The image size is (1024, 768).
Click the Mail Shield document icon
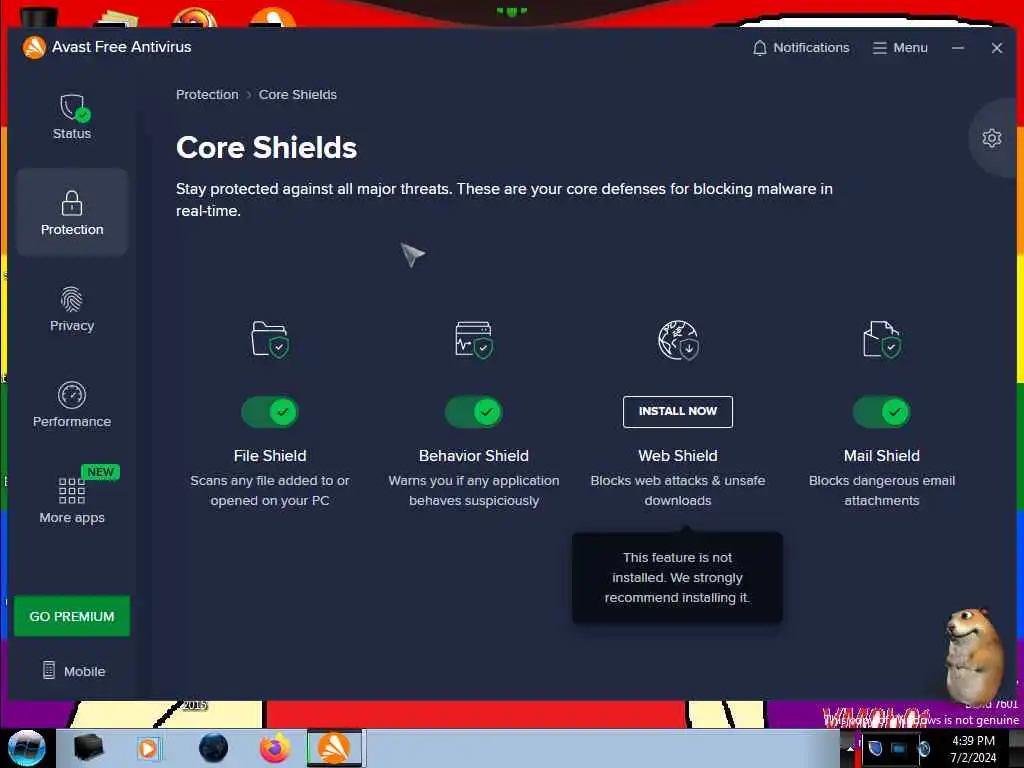tap(882, 339)
